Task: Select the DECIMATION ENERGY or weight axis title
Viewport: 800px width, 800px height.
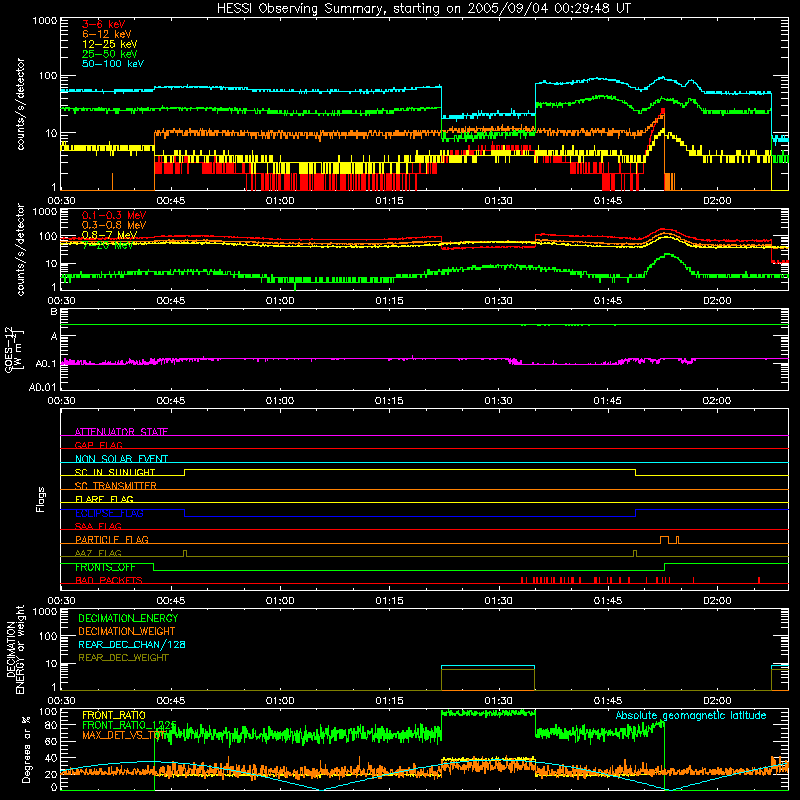Action: coord(15,649)
